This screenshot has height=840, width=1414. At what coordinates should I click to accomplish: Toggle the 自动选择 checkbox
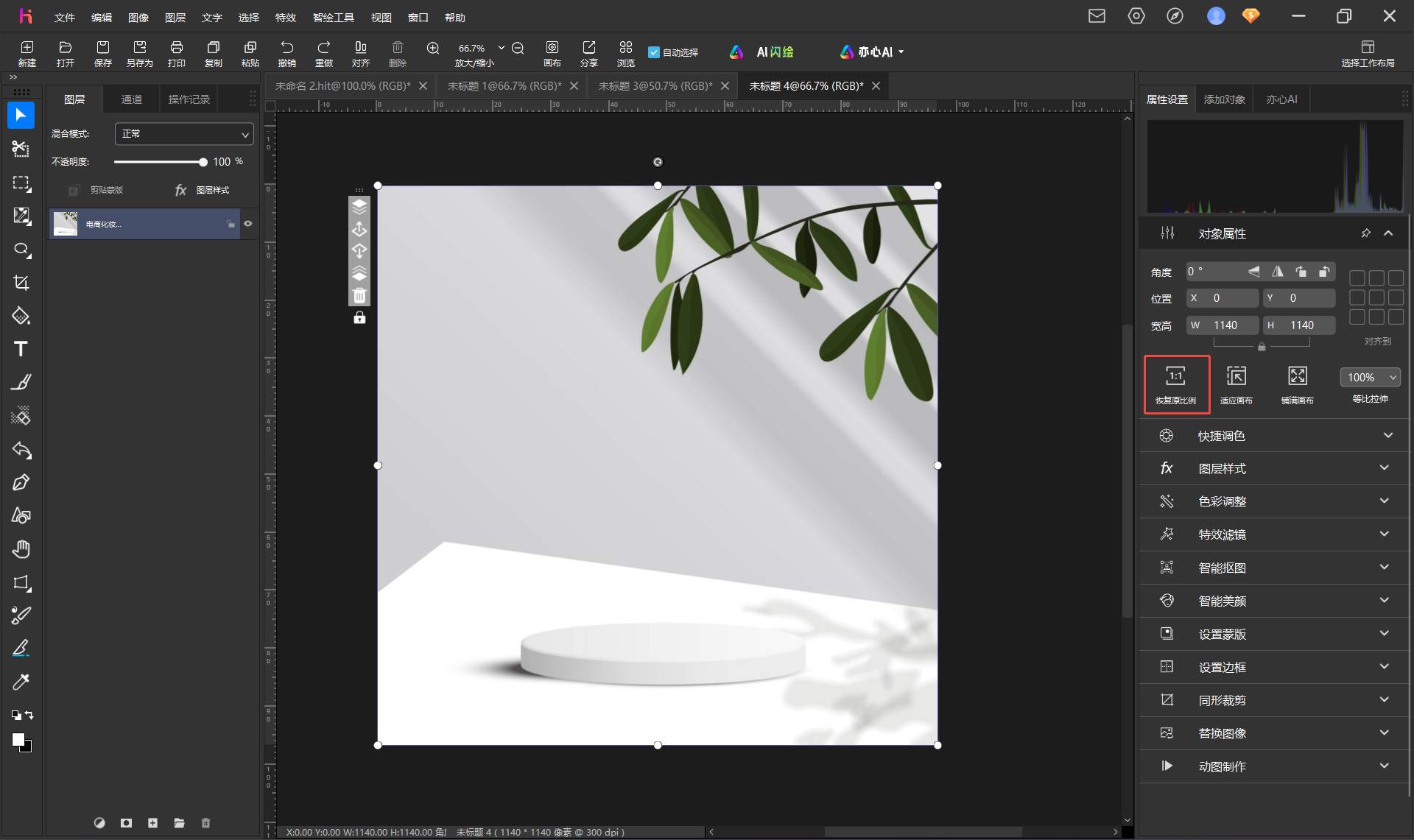(x=653, y=52)
